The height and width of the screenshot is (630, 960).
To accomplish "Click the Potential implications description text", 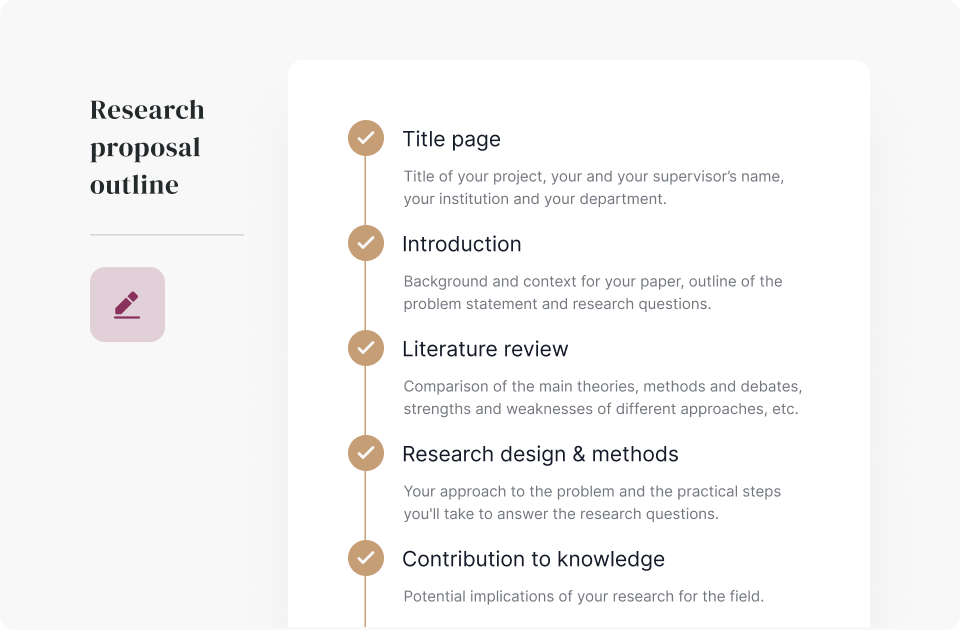I will (583, 596).
